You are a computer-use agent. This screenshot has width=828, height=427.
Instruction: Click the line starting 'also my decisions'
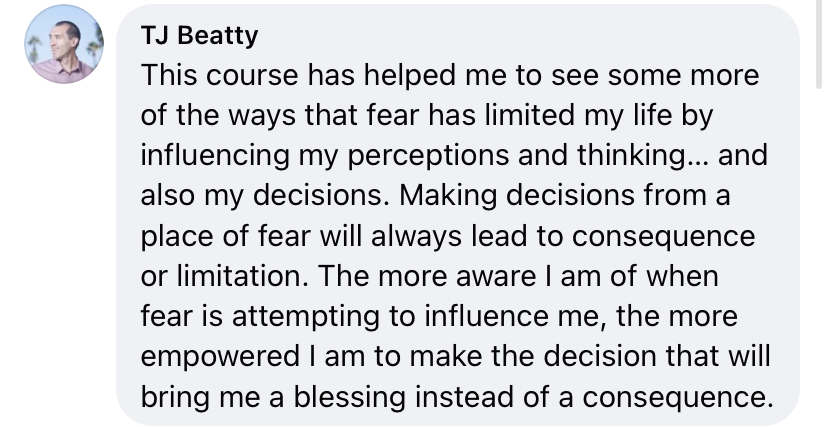pos(436,197)
